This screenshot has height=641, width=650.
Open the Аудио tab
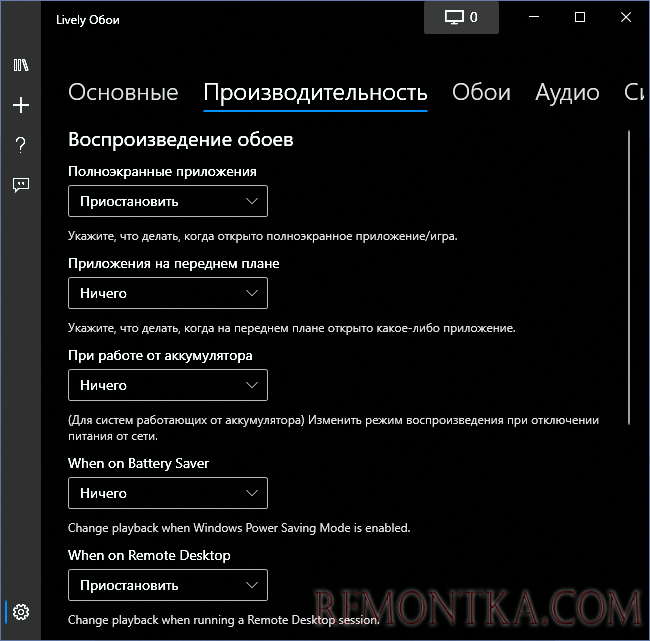[x=567, y=93]
